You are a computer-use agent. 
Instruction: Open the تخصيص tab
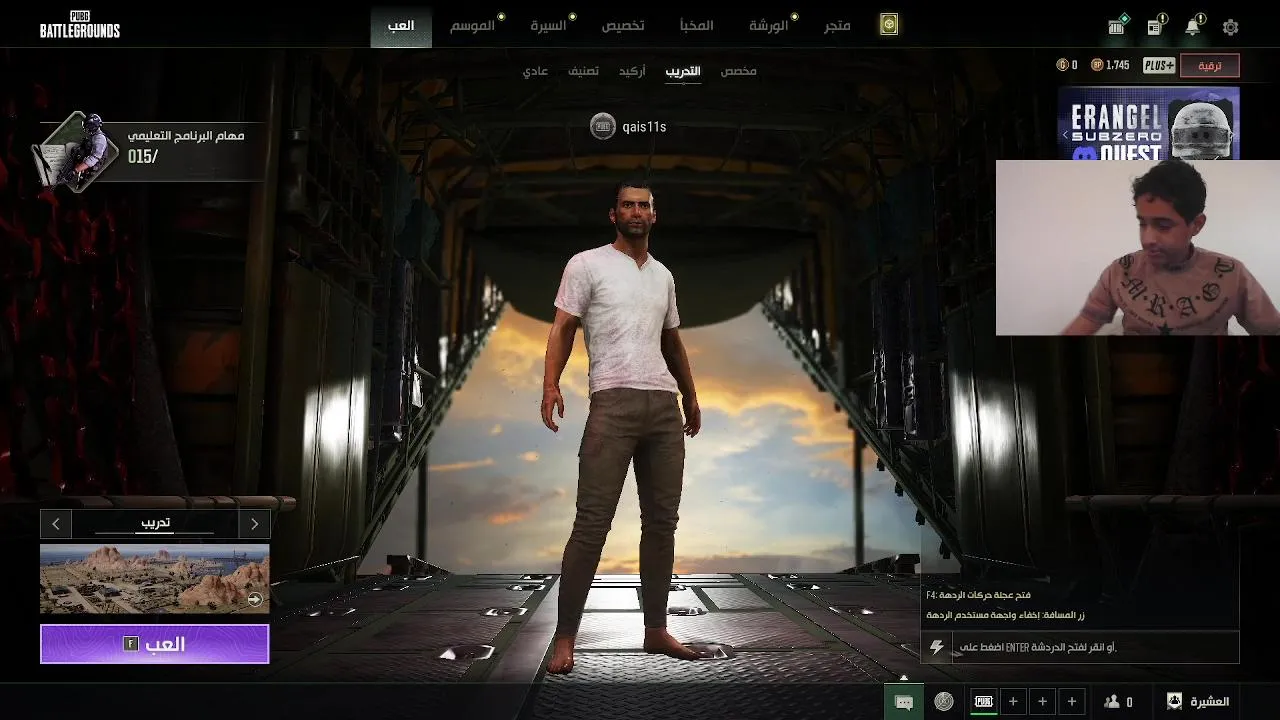(x=623, y=25)
